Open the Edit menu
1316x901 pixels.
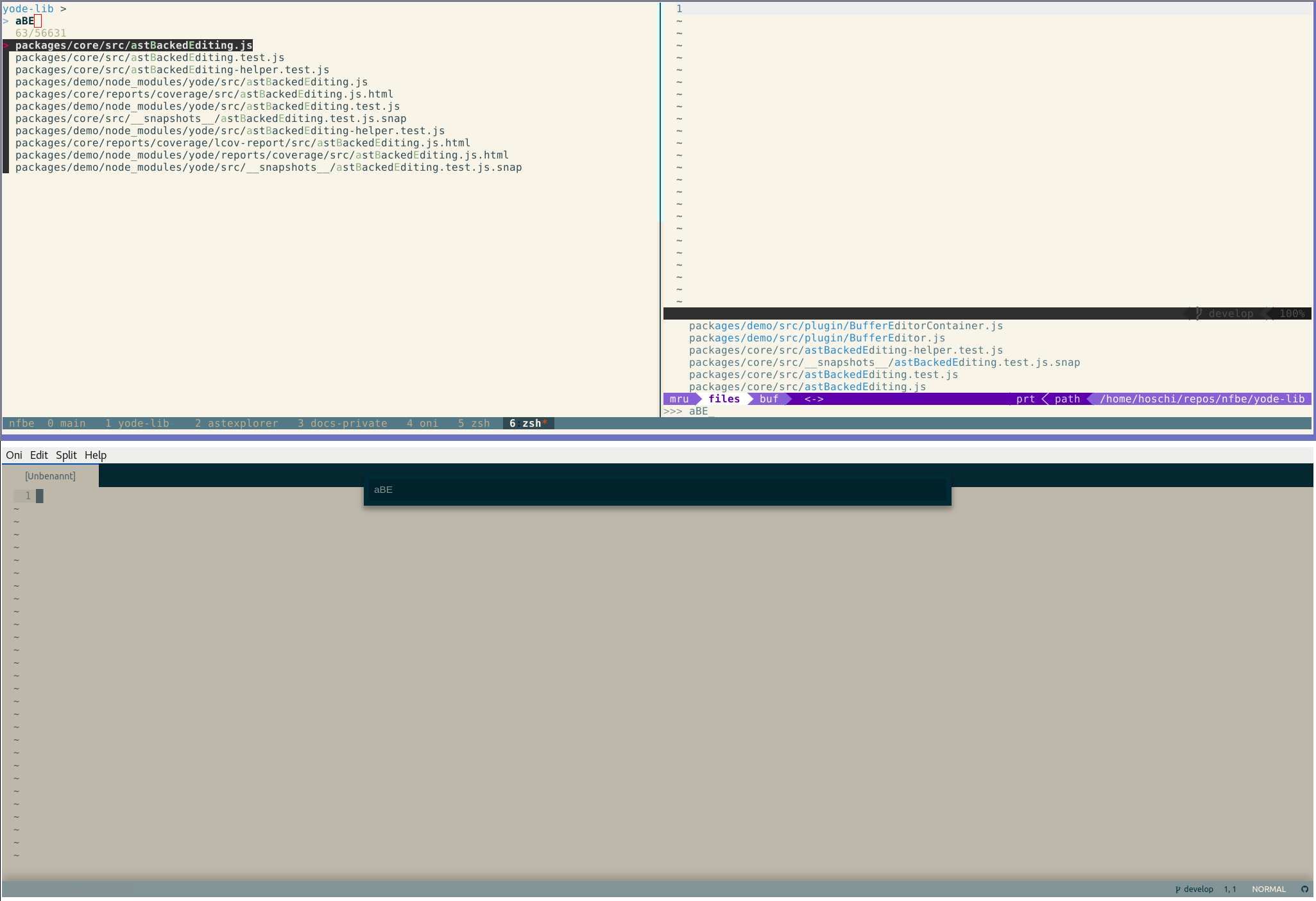click(x=38, y=455)
